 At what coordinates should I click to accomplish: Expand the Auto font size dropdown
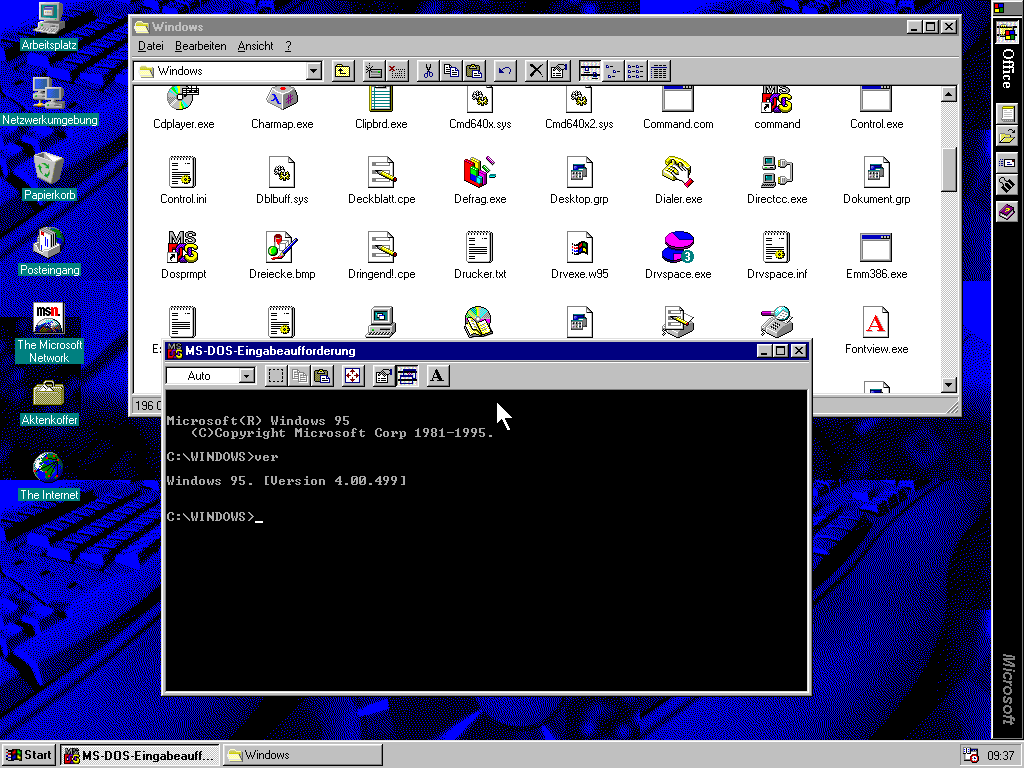coord(246,376)
